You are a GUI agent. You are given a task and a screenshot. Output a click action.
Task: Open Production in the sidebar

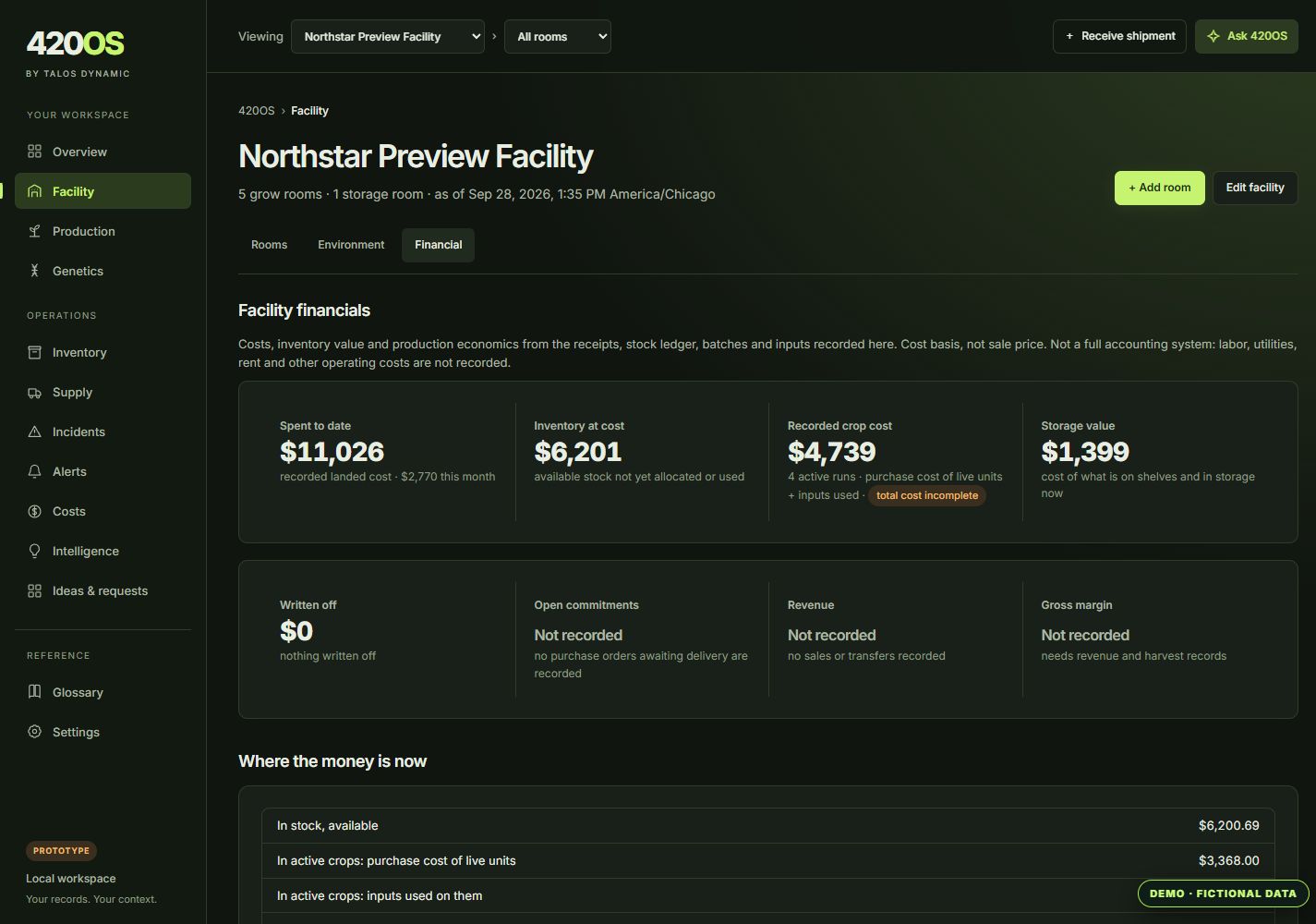click(x=103, y=231)
